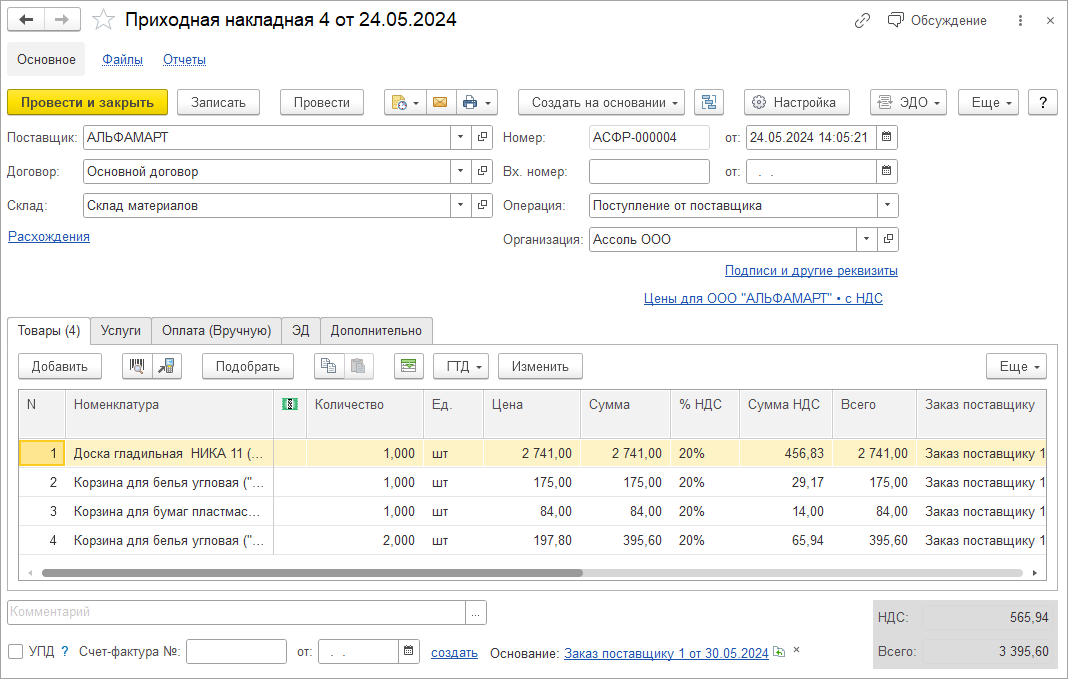Image resolution: width=1068 pixels, height=679 pixels.
Task: Click the copy link chain icon
Action: (x=862, y=20)
